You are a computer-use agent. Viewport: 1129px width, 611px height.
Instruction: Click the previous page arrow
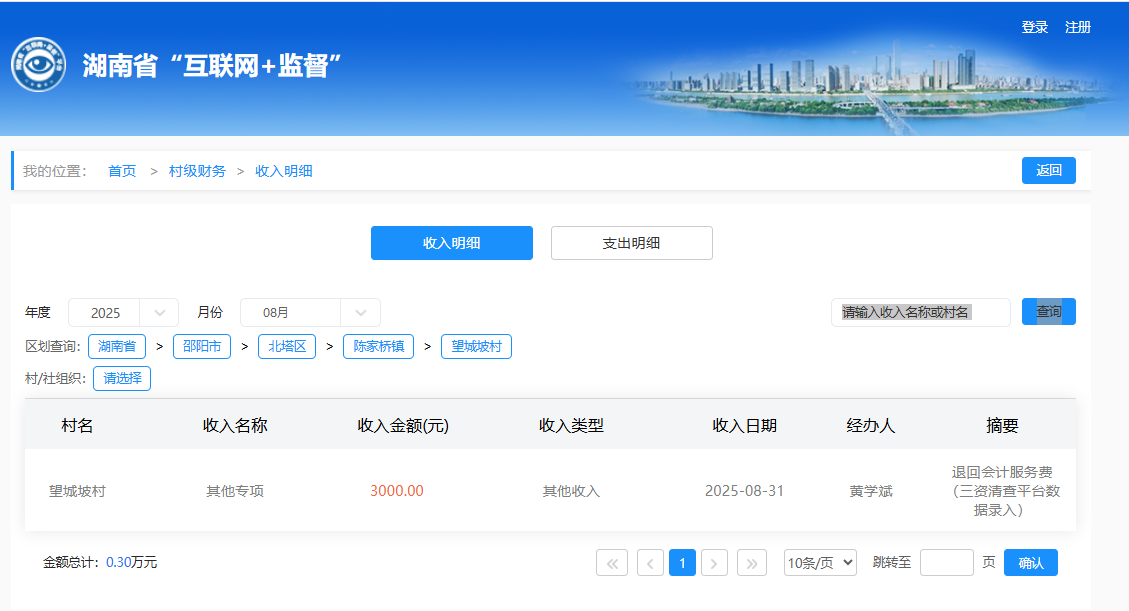coord(650,563)
